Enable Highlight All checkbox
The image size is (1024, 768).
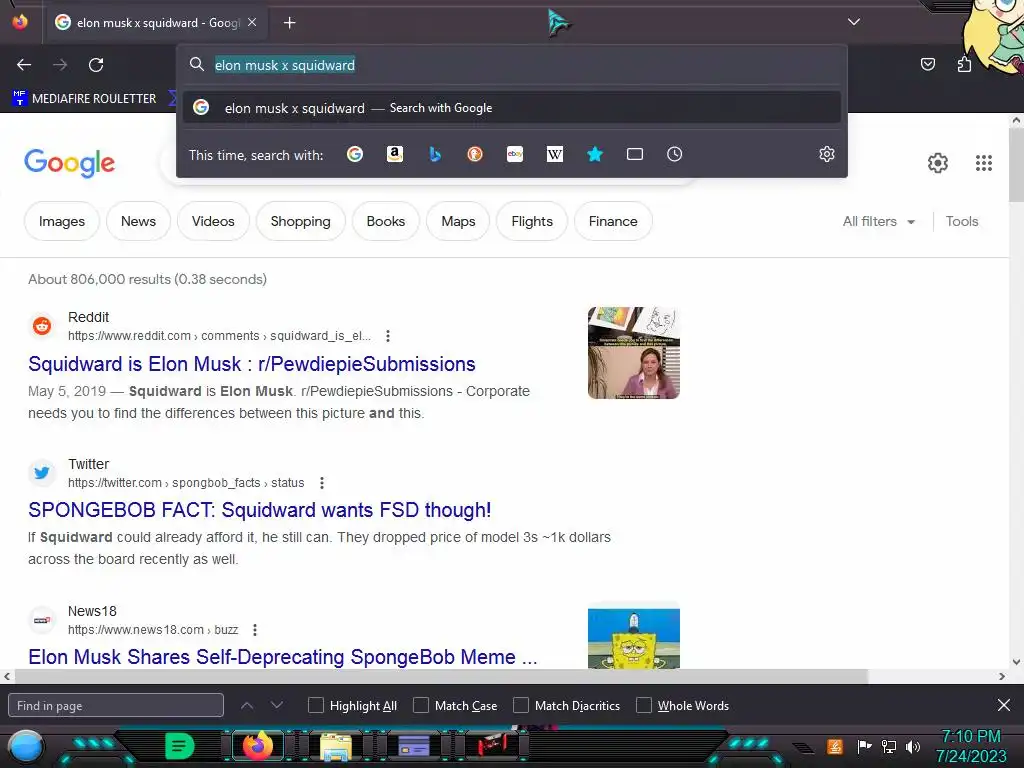[315, 705]
